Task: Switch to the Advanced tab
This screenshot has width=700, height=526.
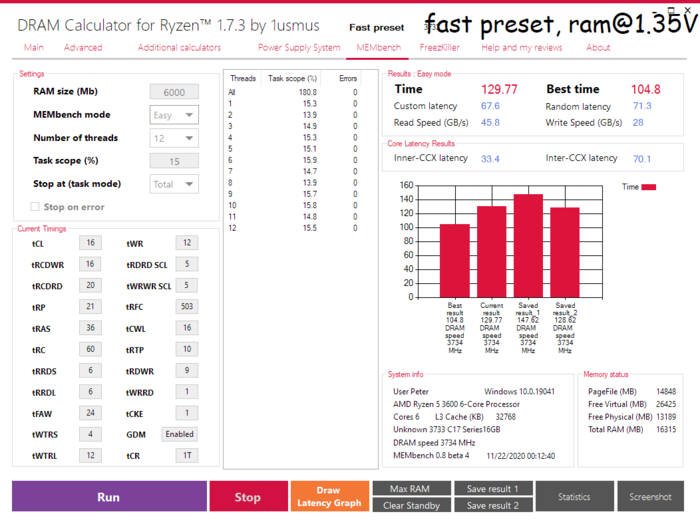Action: point(83,47)
